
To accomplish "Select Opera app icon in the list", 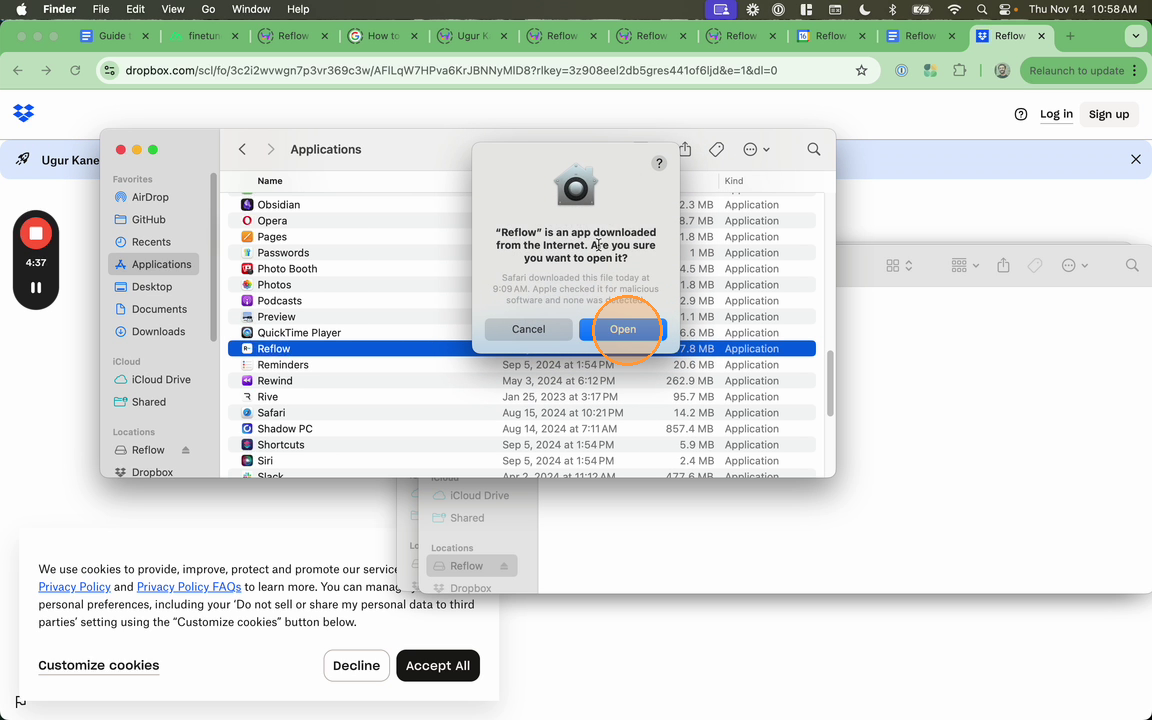I will (x=247, y=220).
